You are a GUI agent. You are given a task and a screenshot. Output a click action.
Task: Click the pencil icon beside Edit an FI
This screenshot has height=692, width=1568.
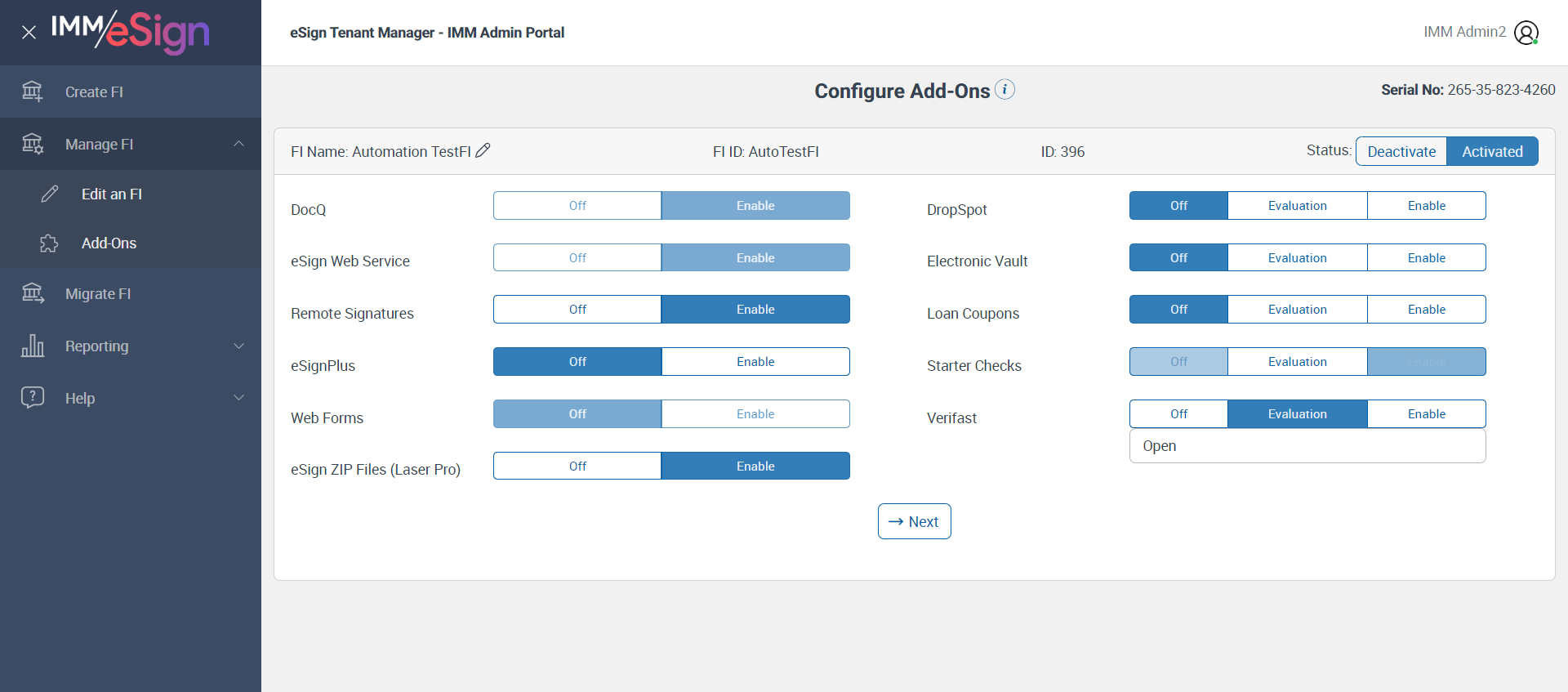(x=50, y=194)
